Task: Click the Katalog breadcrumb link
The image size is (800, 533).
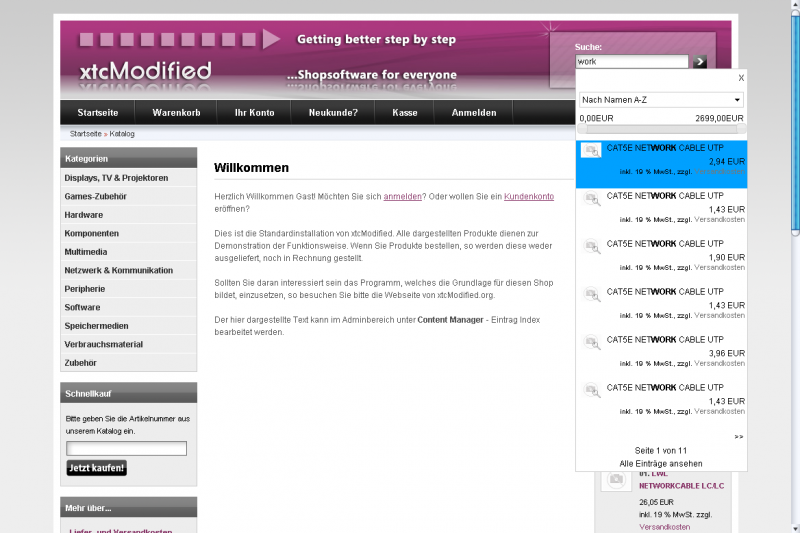Action: click(122, 134)
